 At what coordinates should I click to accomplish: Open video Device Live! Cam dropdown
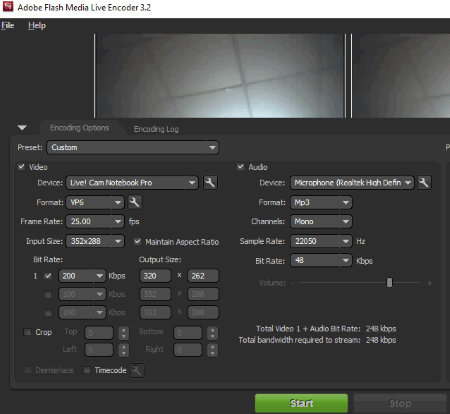pyautogui.click(x=132, y=183)
